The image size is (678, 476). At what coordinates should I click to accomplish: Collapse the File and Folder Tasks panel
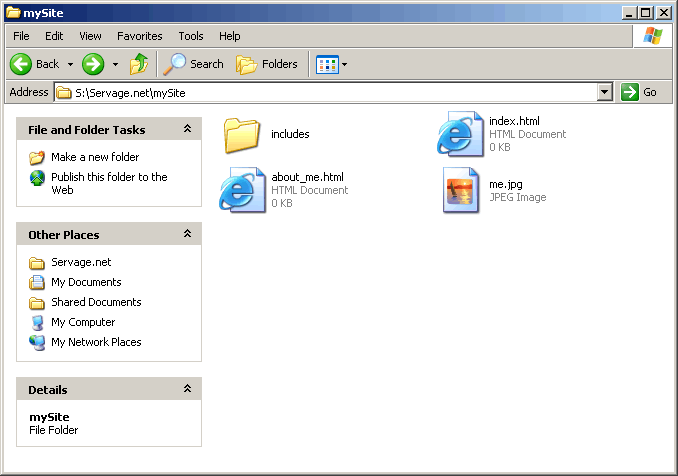[x=187, y=129]
